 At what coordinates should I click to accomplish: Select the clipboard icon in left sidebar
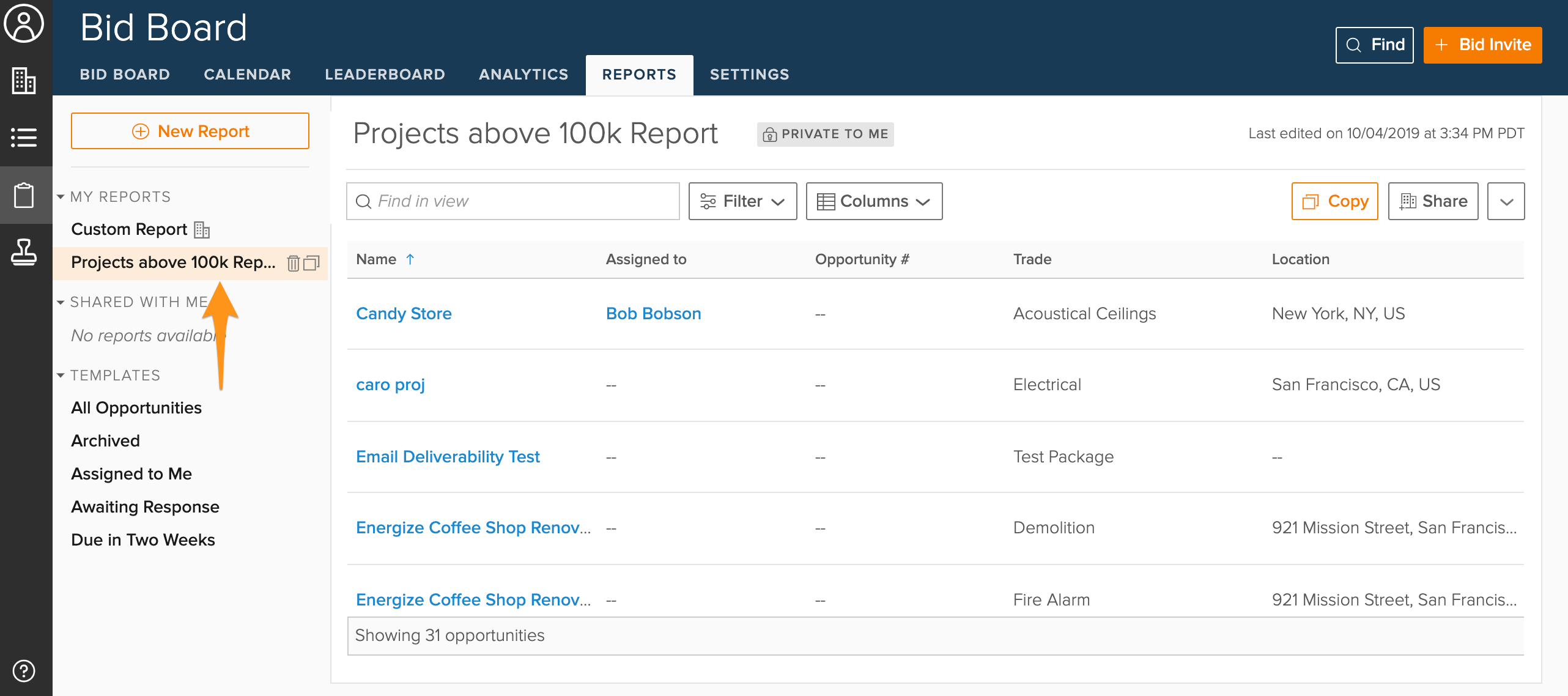tap(24, 195)
